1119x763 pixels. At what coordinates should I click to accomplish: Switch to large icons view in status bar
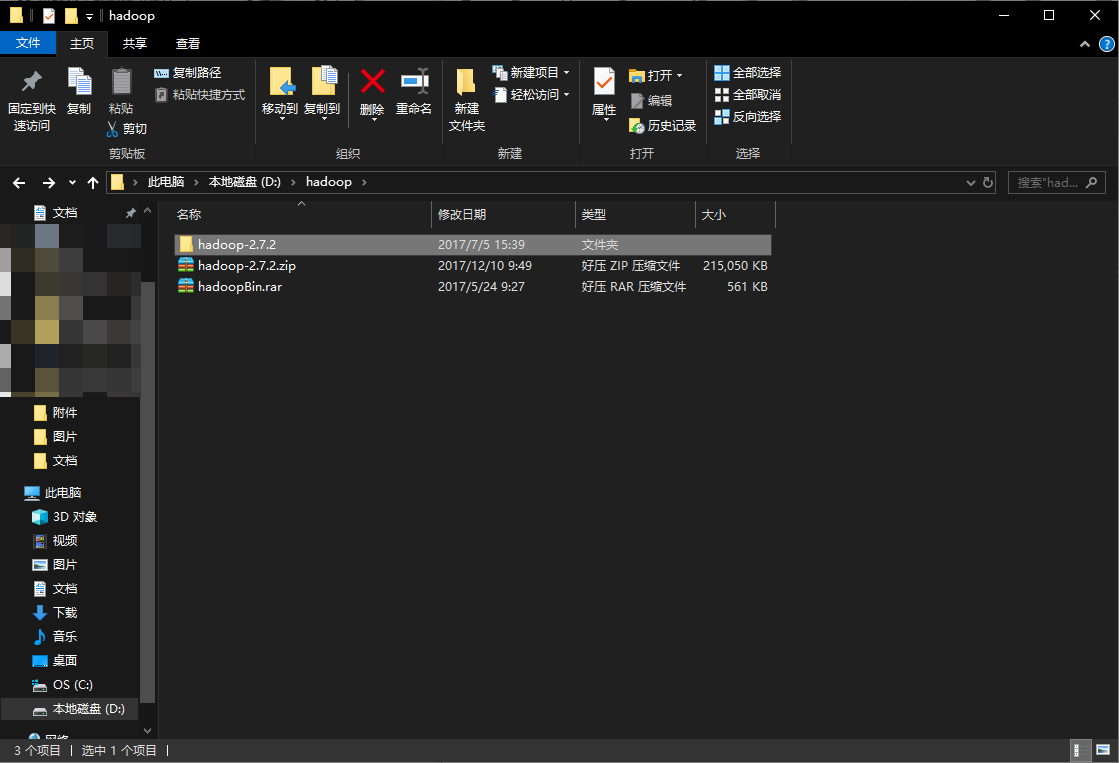(x=1103, y=750)
